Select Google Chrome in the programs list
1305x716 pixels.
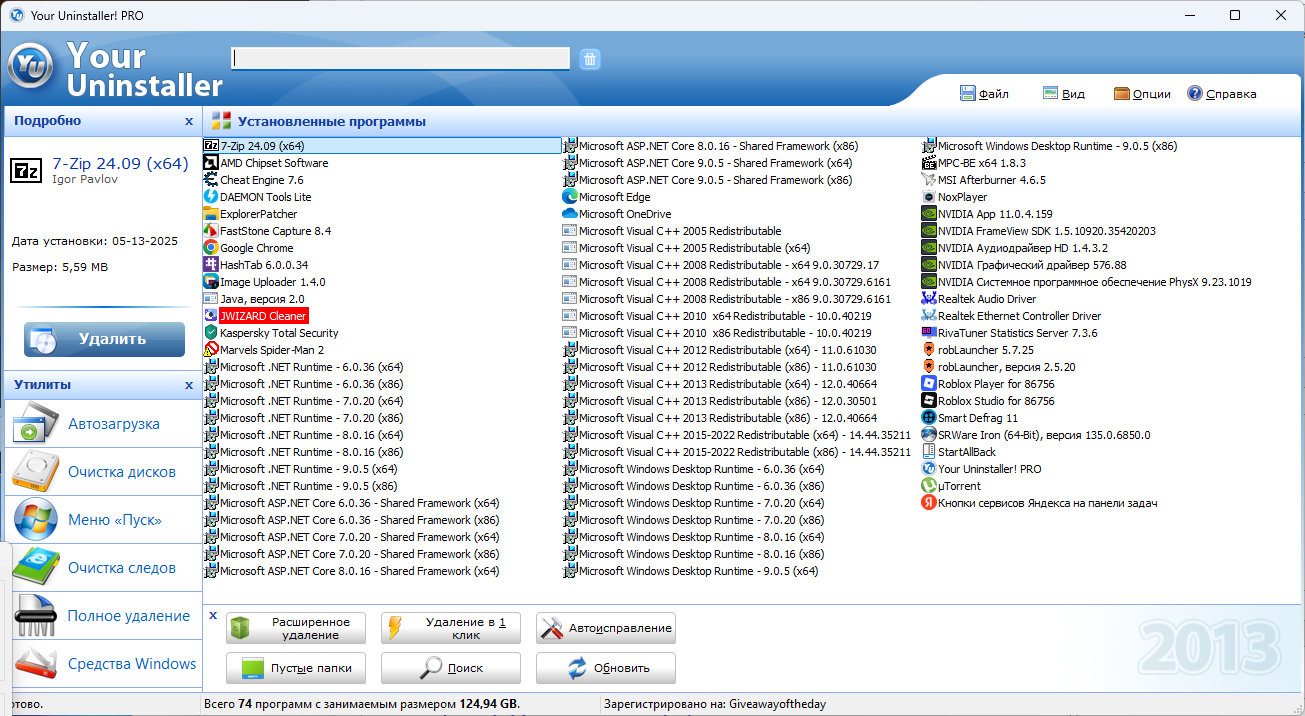point(256,248)
